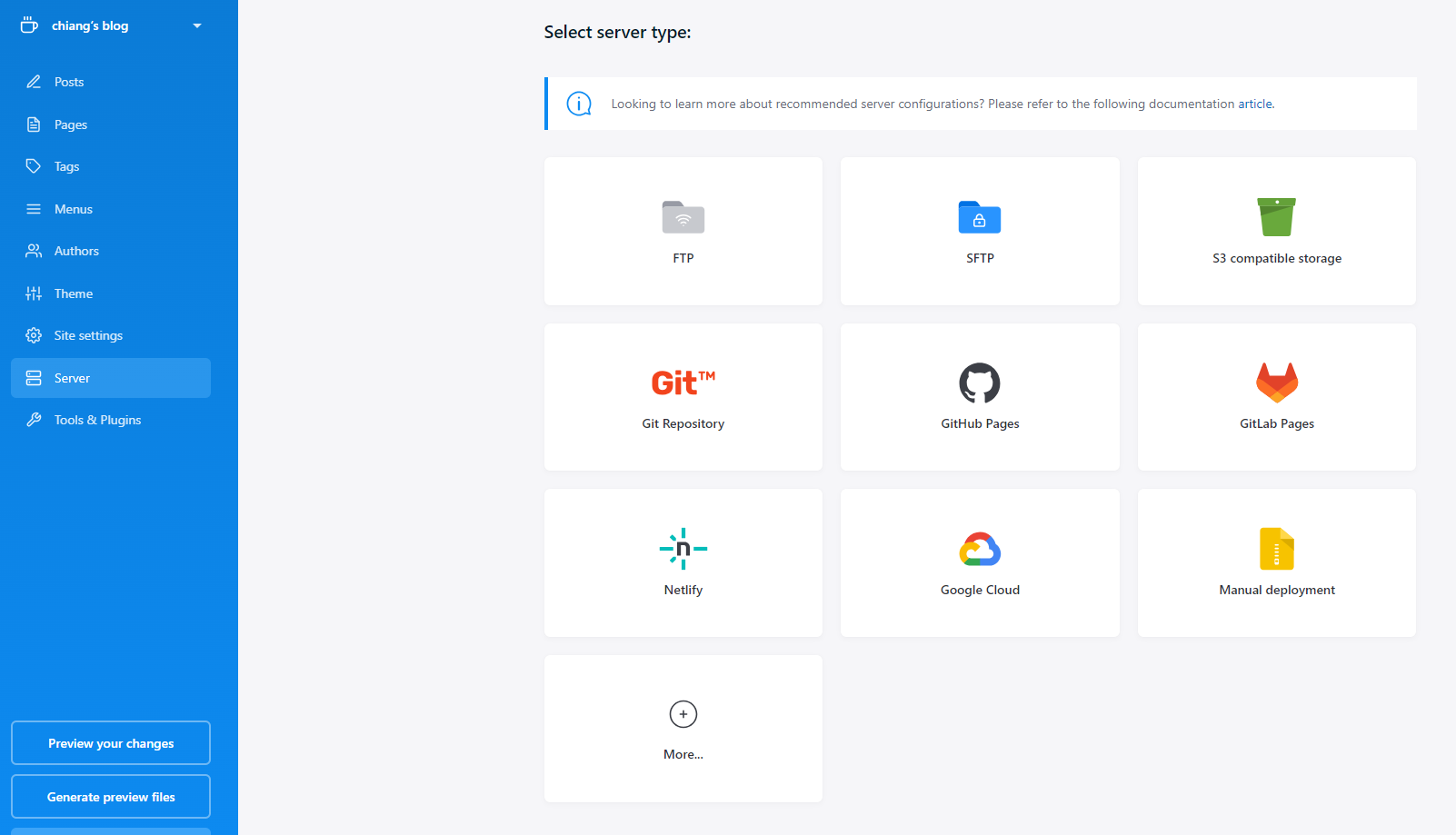Pick the S3 compatible storage bucket icon

coord(1276,217)
